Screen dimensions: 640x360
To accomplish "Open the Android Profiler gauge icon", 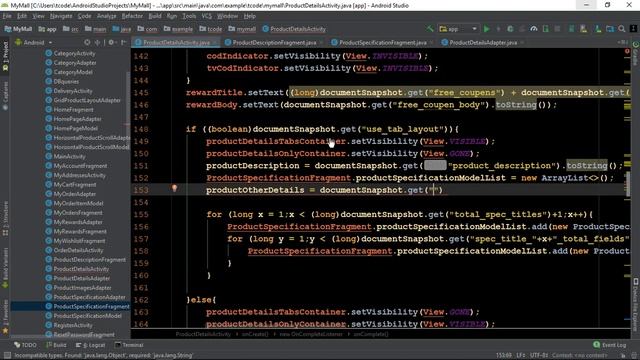I will point(533,29).
